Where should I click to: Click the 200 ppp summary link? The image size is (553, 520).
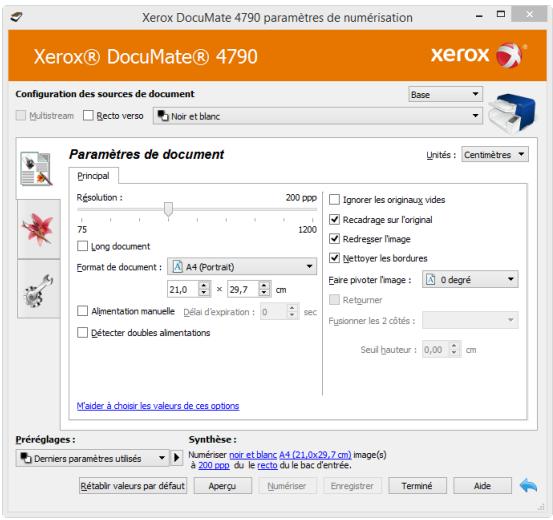(214, 466)
